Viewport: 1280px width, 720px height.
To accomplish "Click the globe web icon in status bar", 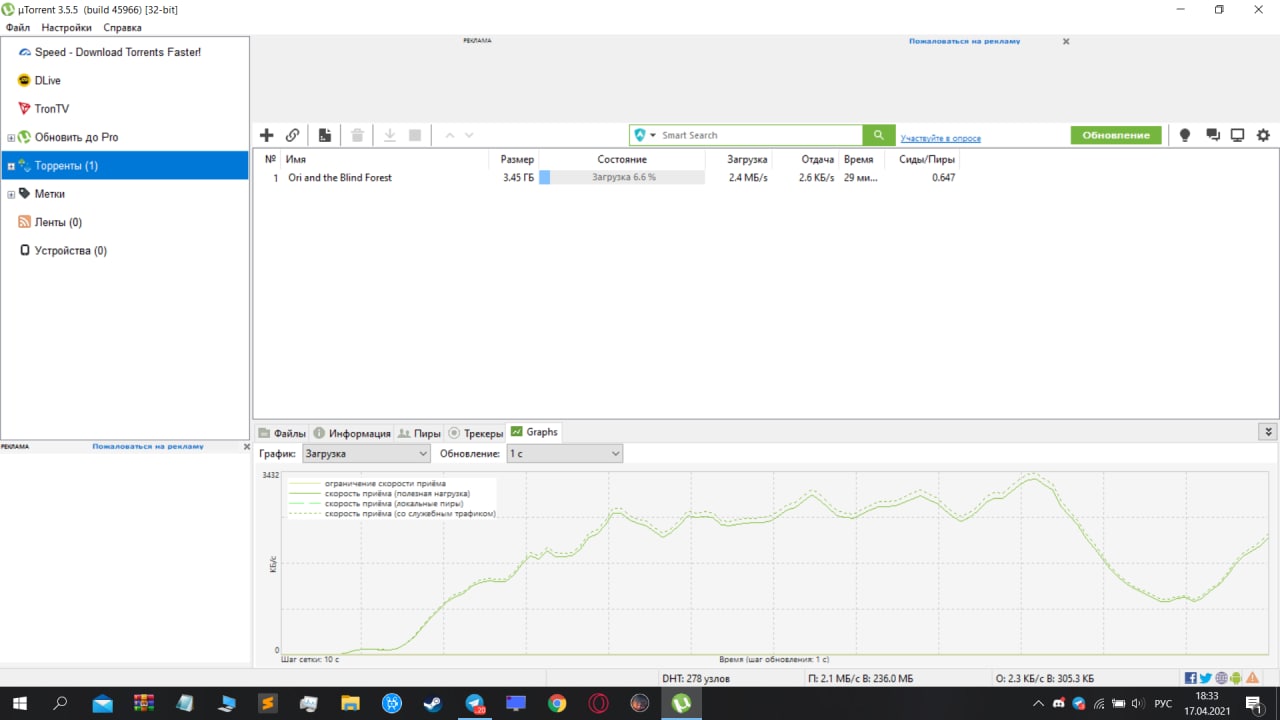I will (x=1221, y=678).
